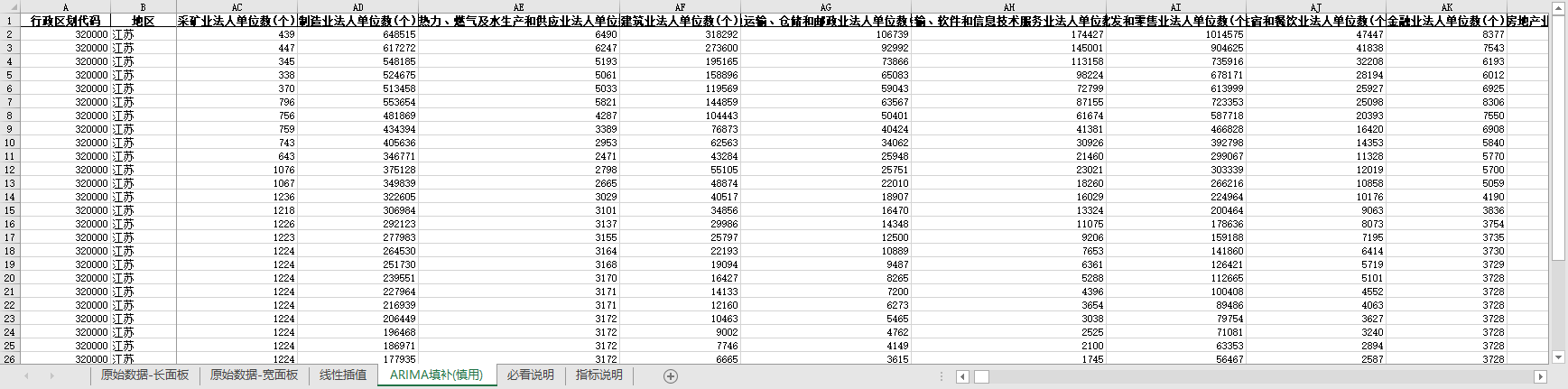Click cell value 8377
Image resolution: width=1568 pixels, height=389 pixels.
[1447, 34]
